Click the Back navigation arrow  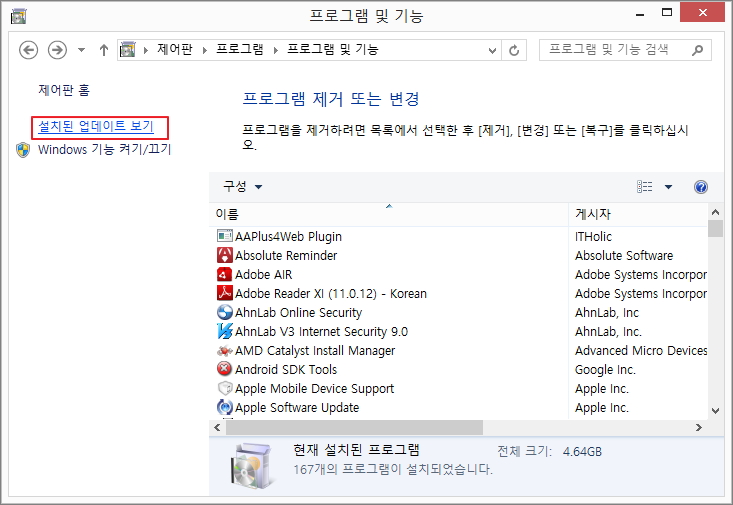29,50
